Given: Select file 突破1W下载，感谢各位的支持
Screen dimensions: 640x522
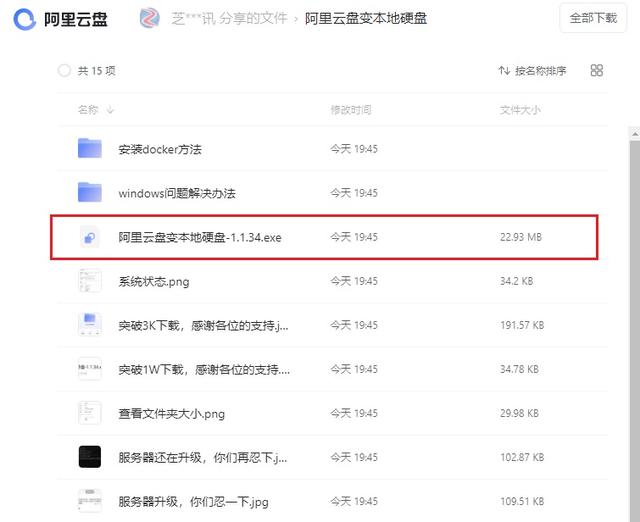Looking at the screenshot, I should (x=204, y=370).
